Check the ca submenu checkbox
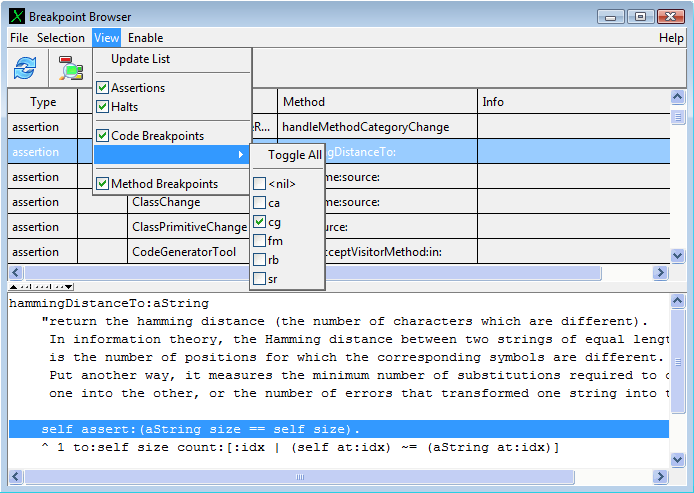The height and width of the screenshot is (493, 694). (x=260, y=203)
